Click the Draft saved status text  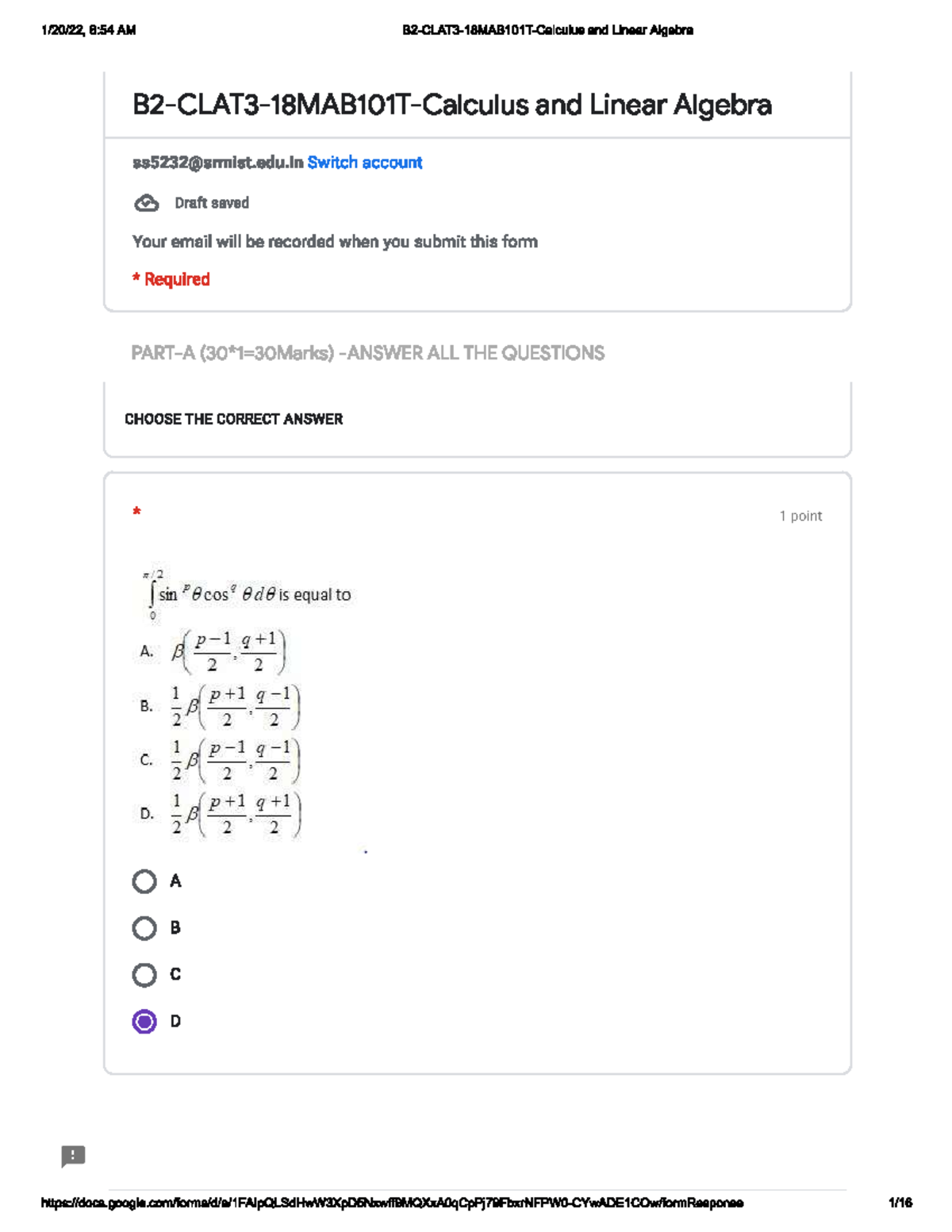click(212, 203)
